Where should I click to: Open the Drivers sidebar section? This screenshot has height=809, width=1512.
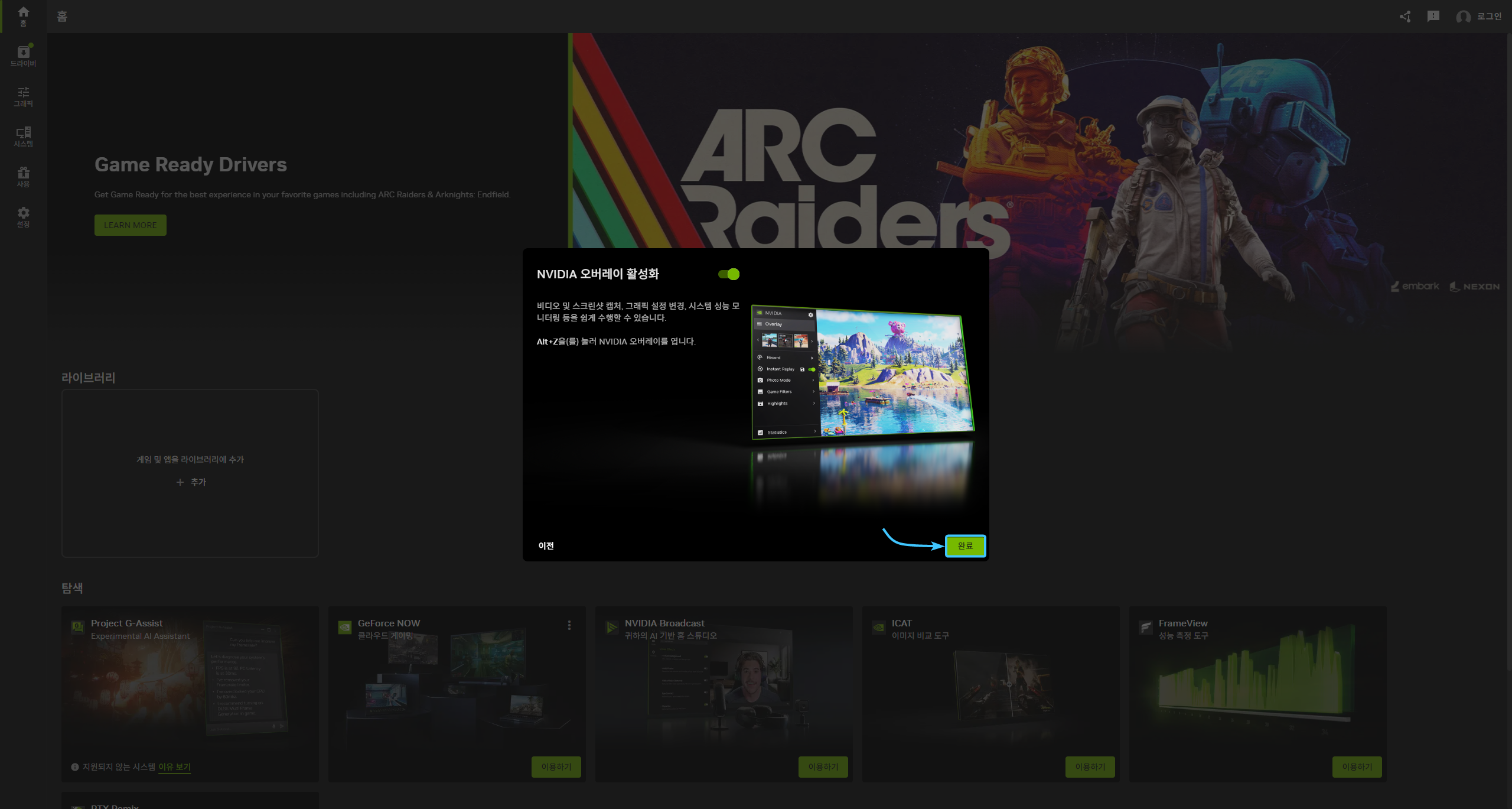[23, 56]
